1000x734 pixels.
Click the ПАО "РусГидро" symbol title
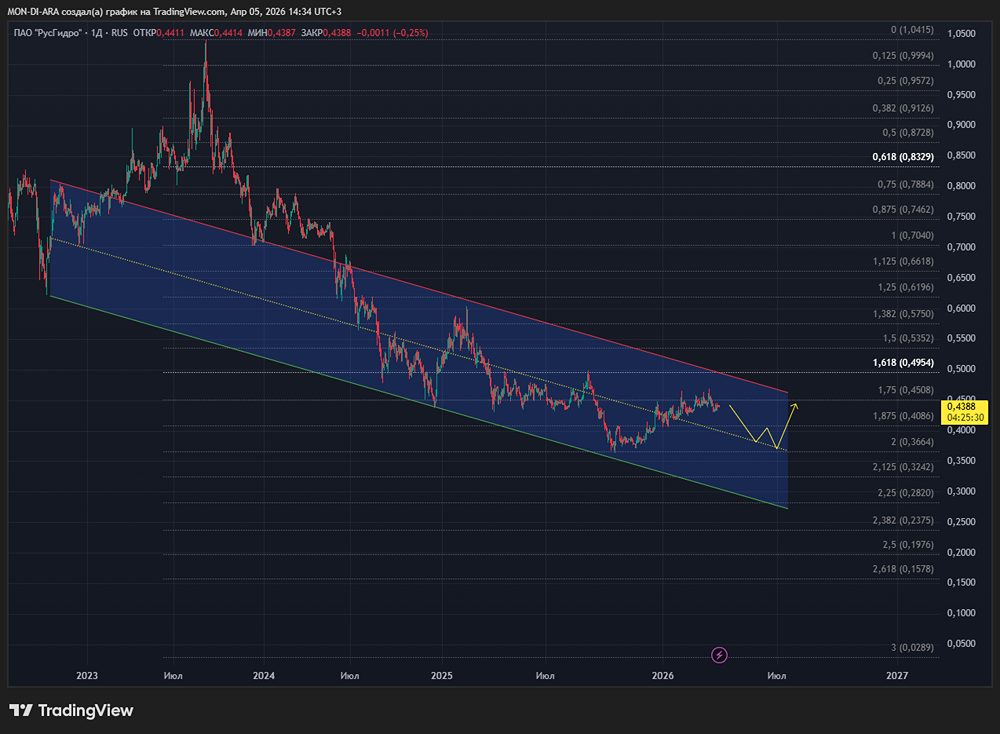pyautogui.click(x=48, y=33)
